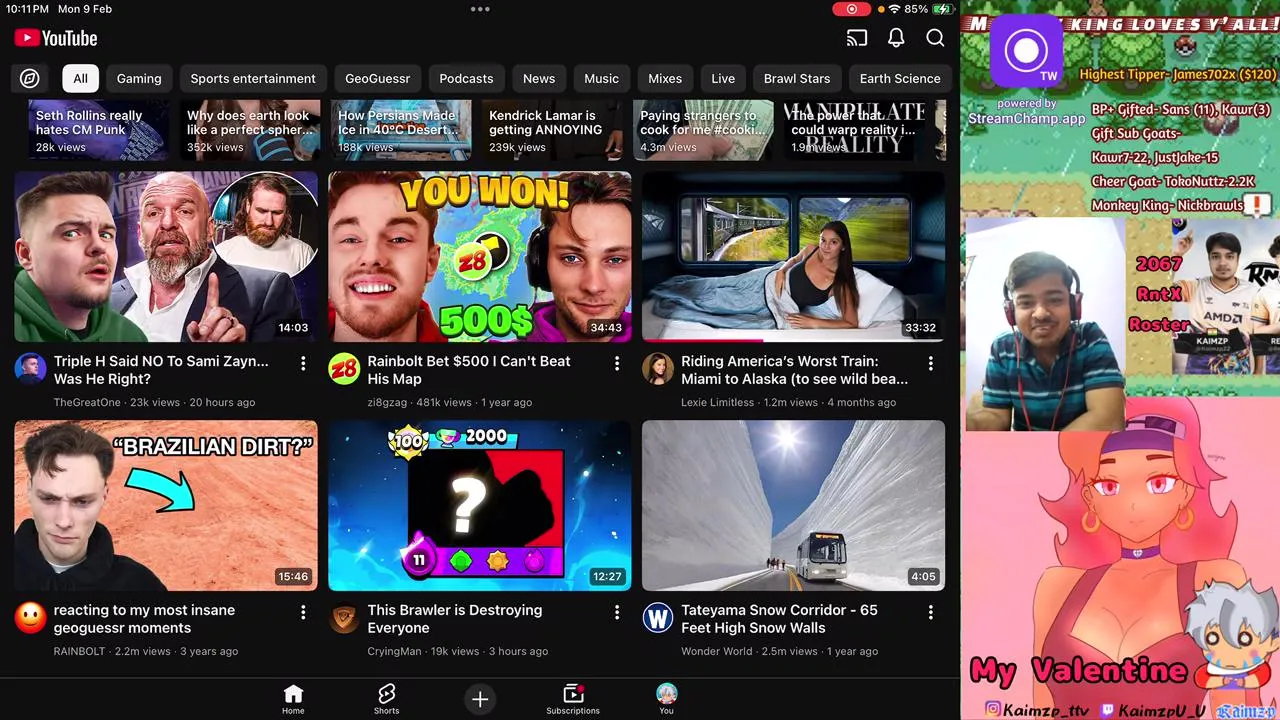Open Seth Rollins really hates CM Punk short

pyautogui.click(x=99, y=130)
